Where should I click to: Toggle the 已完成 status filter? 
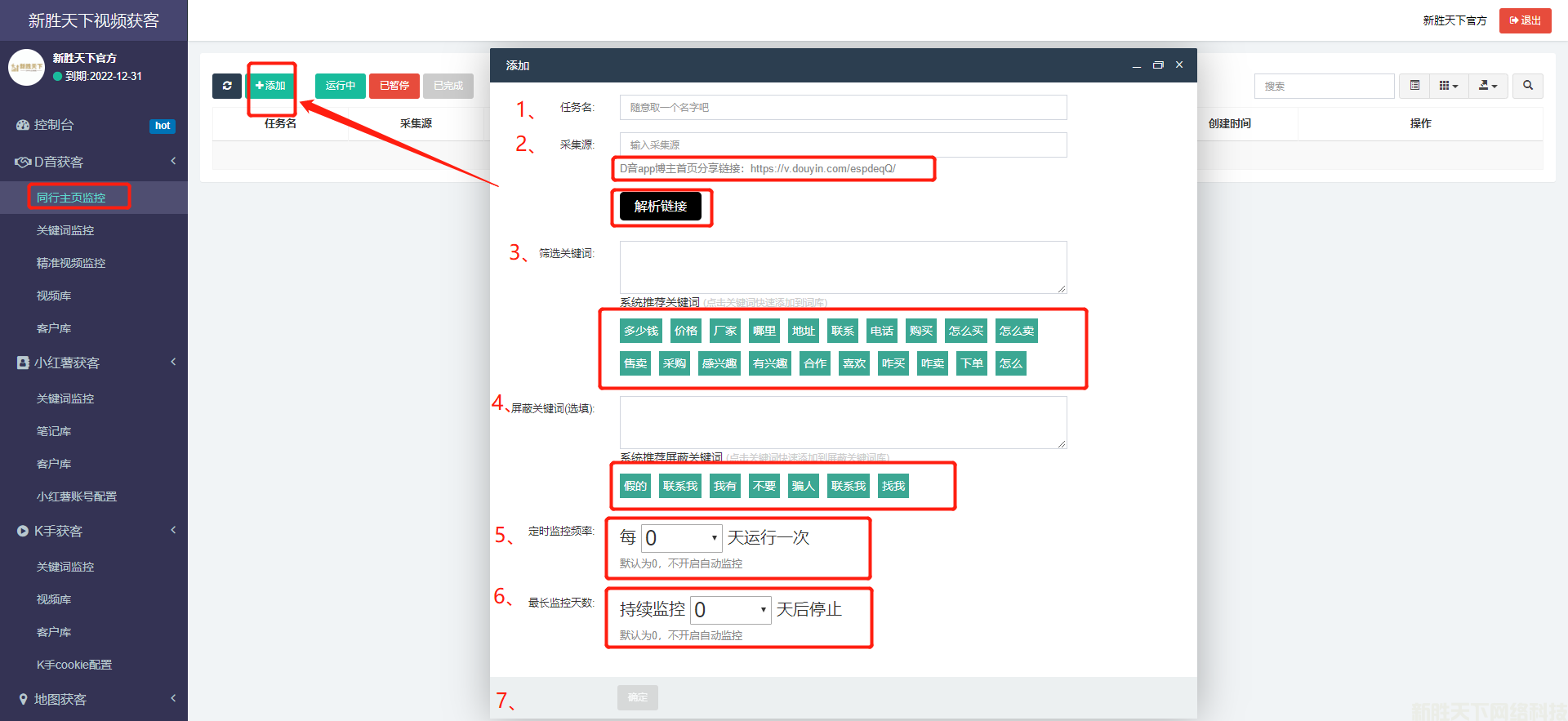(x=448, y=86)
